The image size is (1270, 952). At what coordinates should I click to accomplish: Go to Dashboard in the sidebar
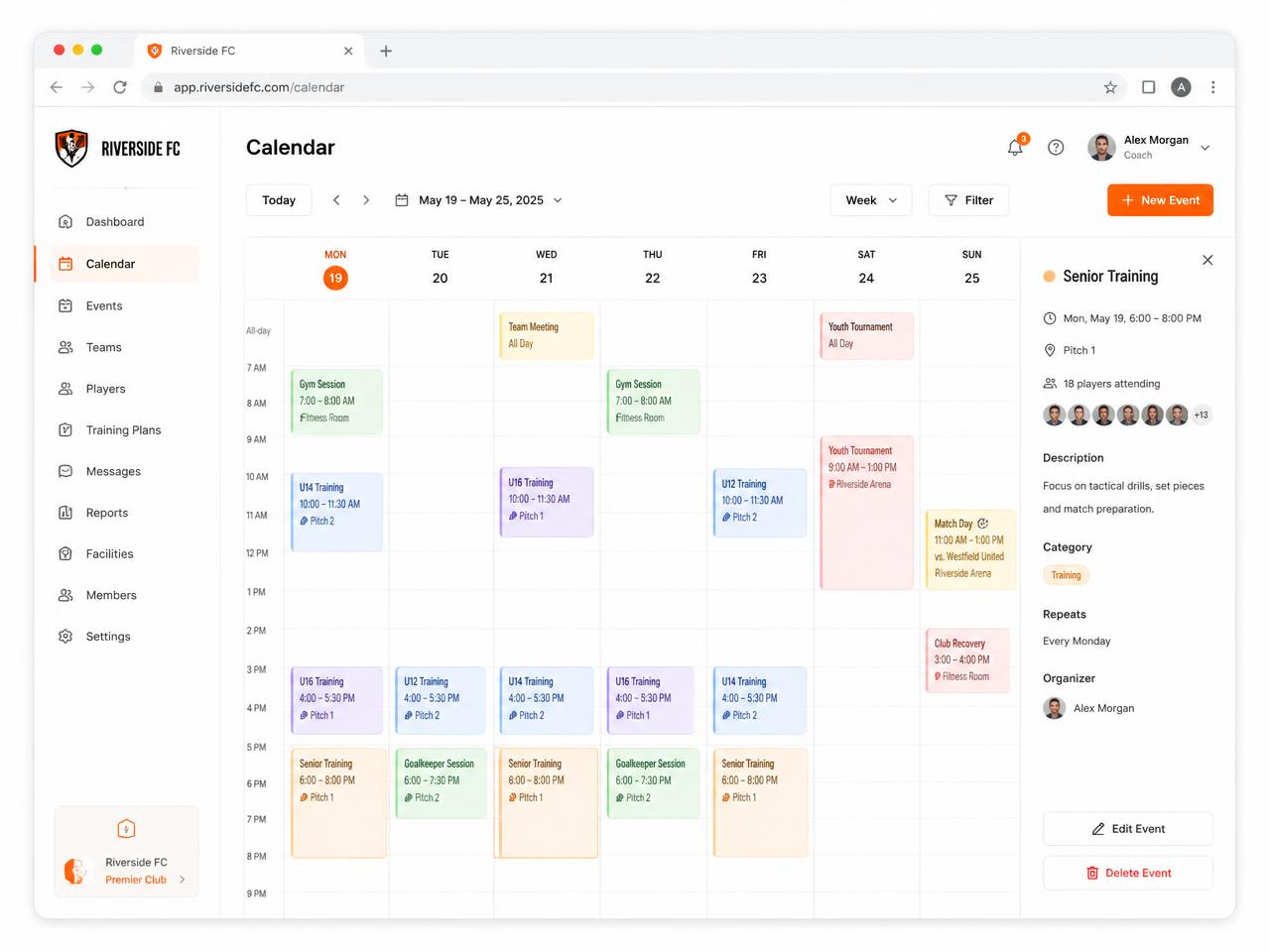pos(124,222)
